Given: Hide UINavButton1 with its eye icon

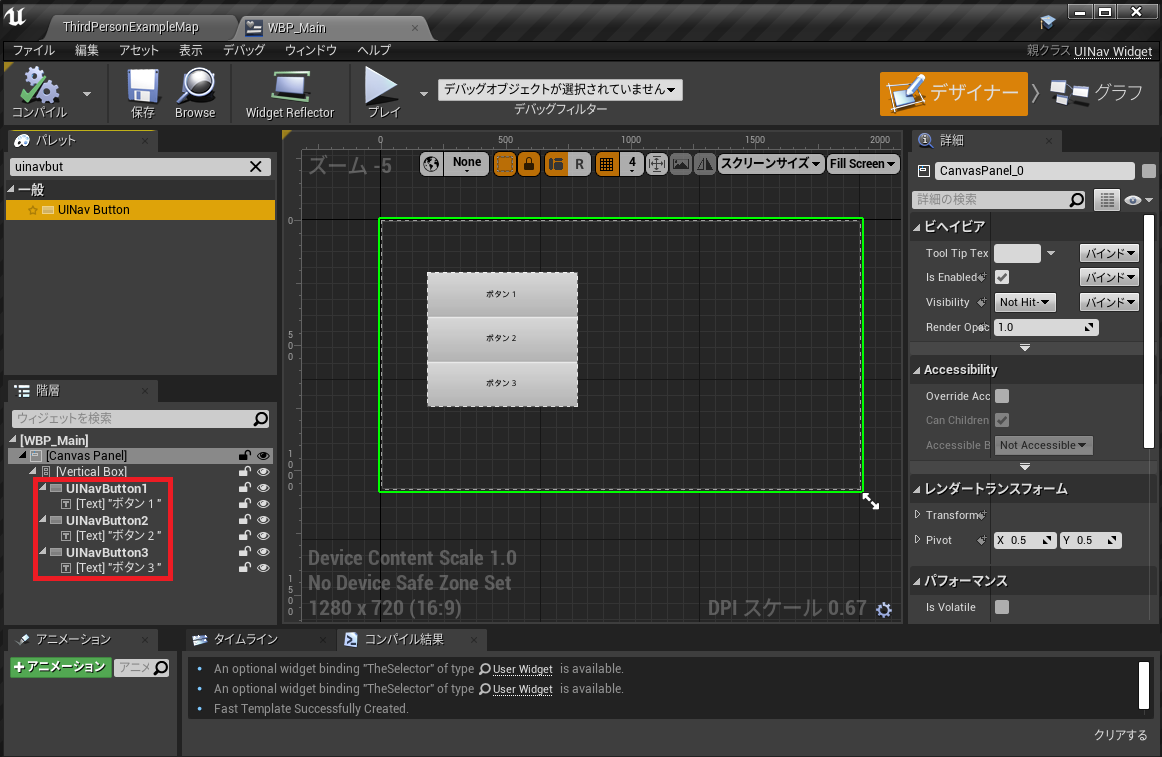Looking at the screenshot, I should pos(263,488).
